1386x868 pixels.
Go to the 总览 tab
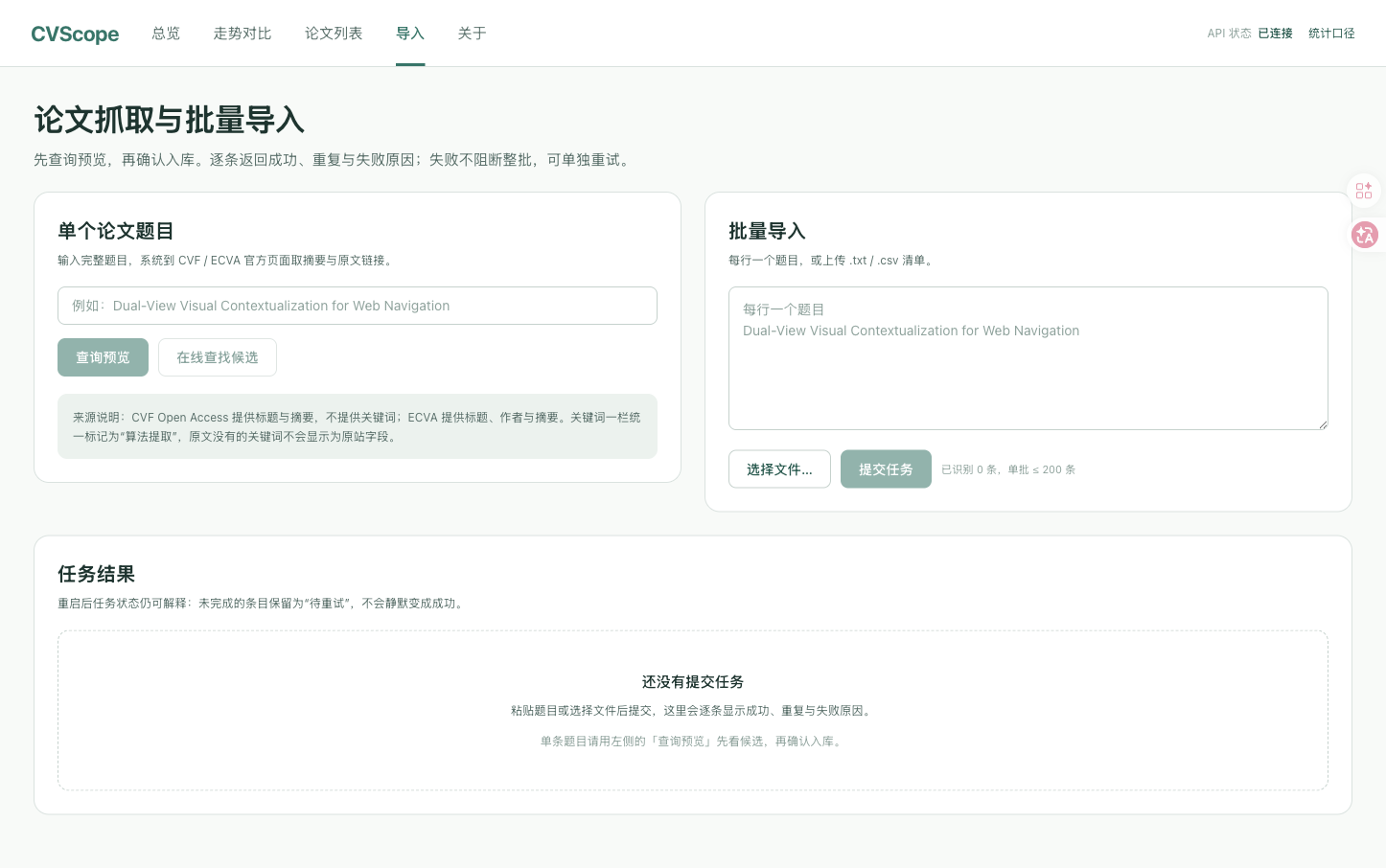[166, 34]
